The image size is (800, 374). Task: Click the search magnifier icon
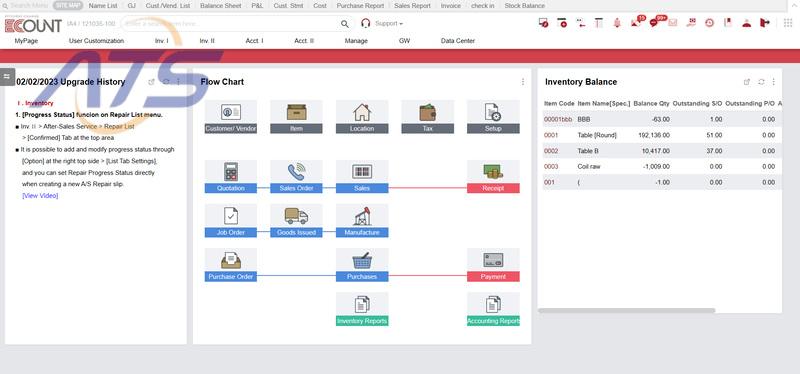tap(345, 23)
